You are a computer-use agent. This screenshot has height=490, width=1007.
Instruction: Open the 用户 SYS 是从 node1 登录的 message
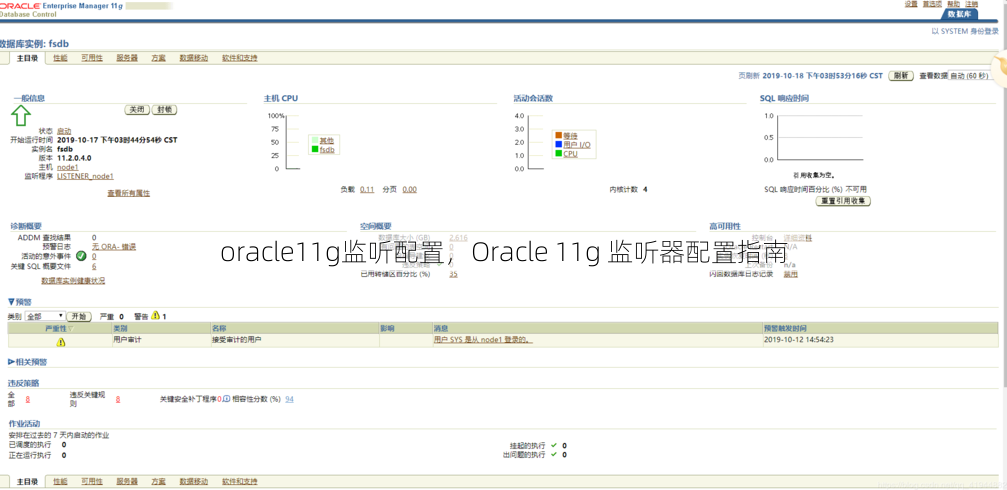[484, 340]
